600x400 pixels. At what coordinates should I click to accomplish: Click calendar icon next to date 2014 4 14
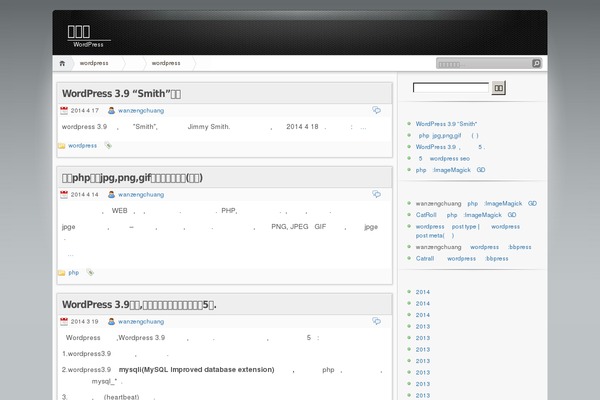(x=64, y=194)
